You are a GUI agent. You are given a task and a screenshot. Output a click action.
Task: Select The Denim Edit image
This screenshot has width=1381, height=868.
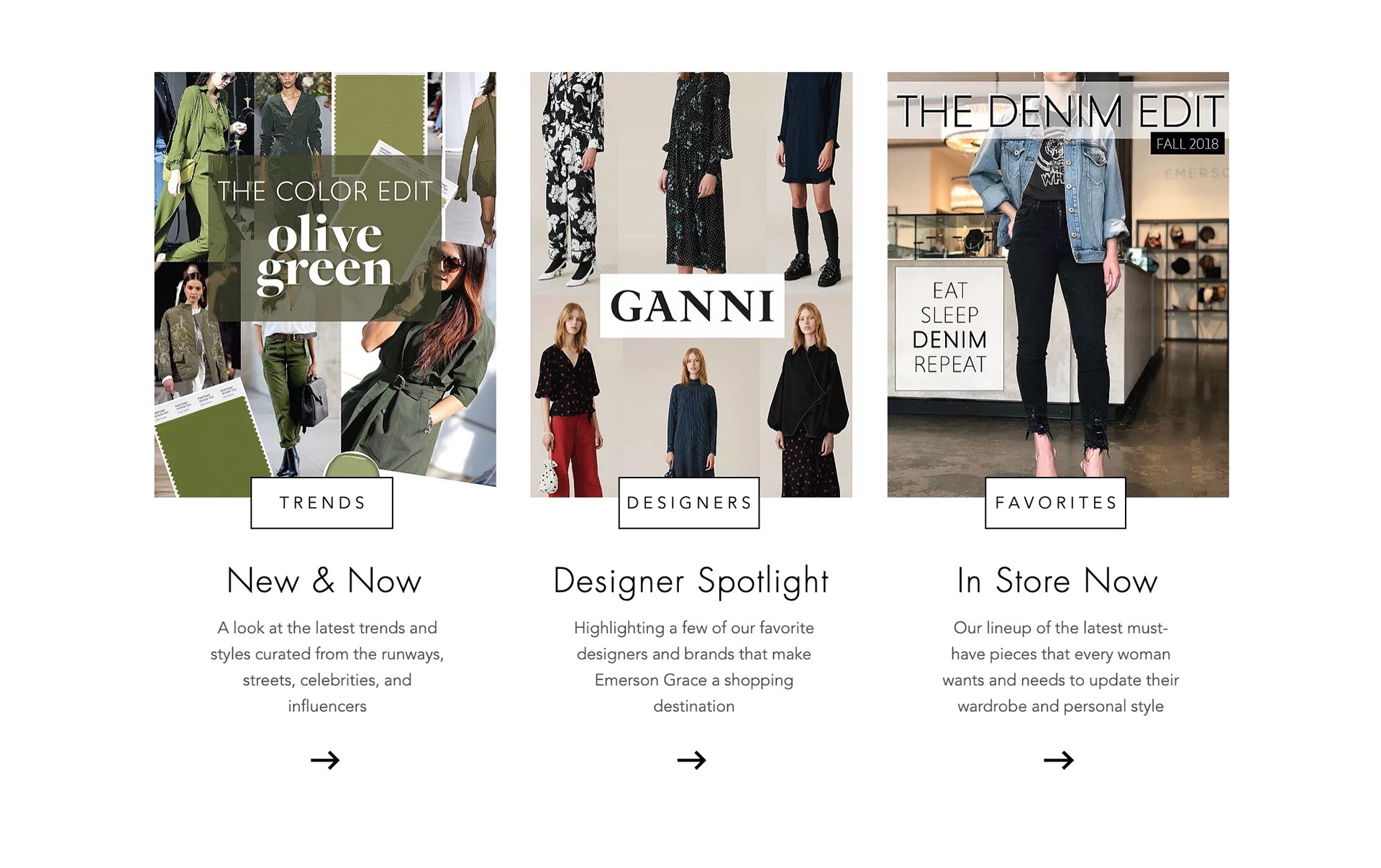click(x=1058, y=284)
